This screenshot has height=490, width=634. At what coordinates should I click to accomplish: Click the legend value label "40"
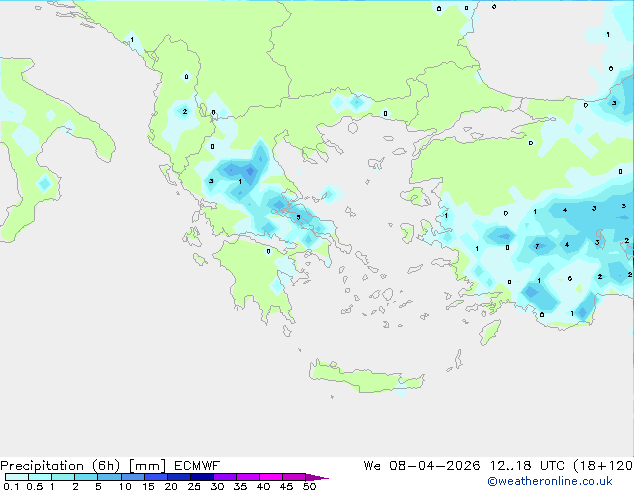click(263, 486)
